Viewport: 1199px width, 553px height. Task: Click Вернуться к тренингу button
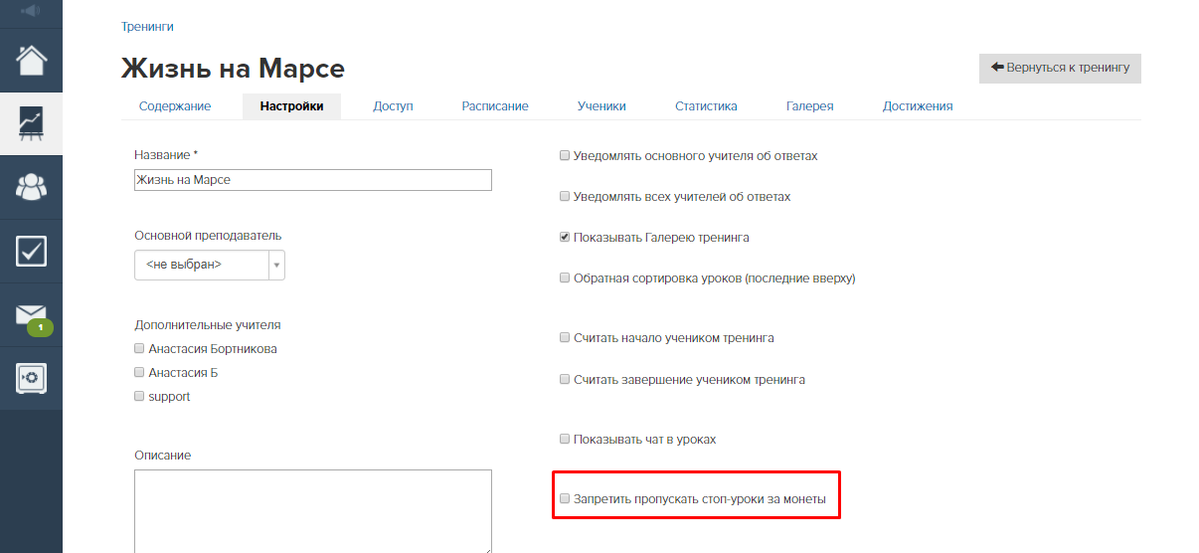[x=1060, y=68]
